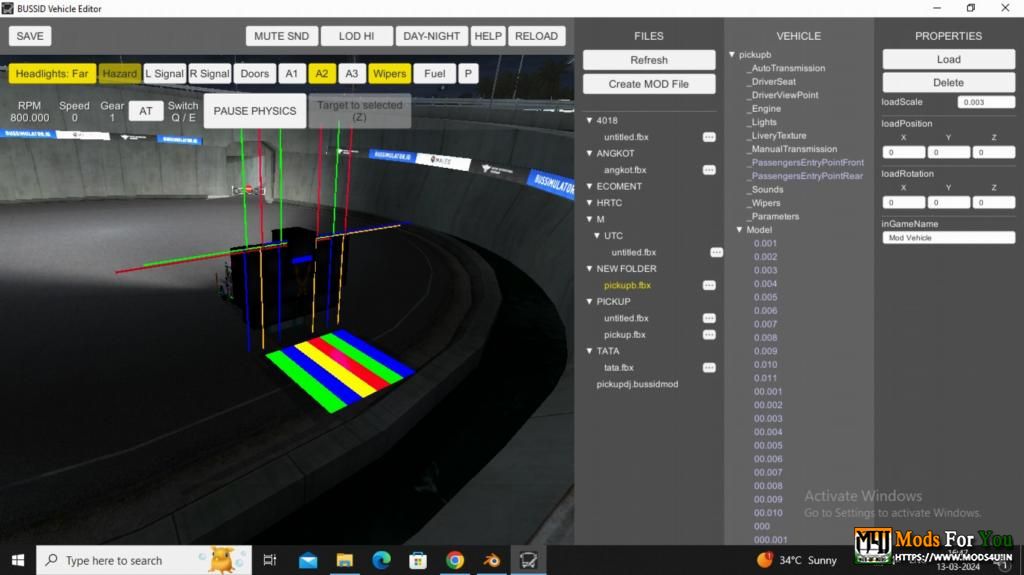Click the inGameName text field
The height and width of the screenshot is (575, 1024).
tap(948, 238)
